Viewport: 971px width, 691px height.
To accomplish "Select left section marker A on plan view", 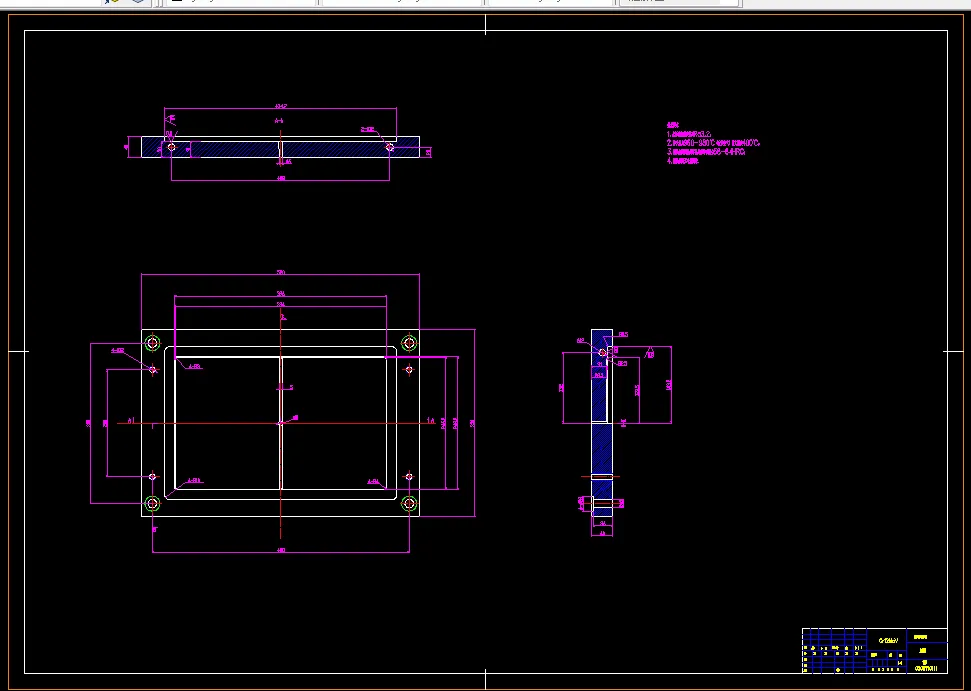I will (x=130, y=421).
